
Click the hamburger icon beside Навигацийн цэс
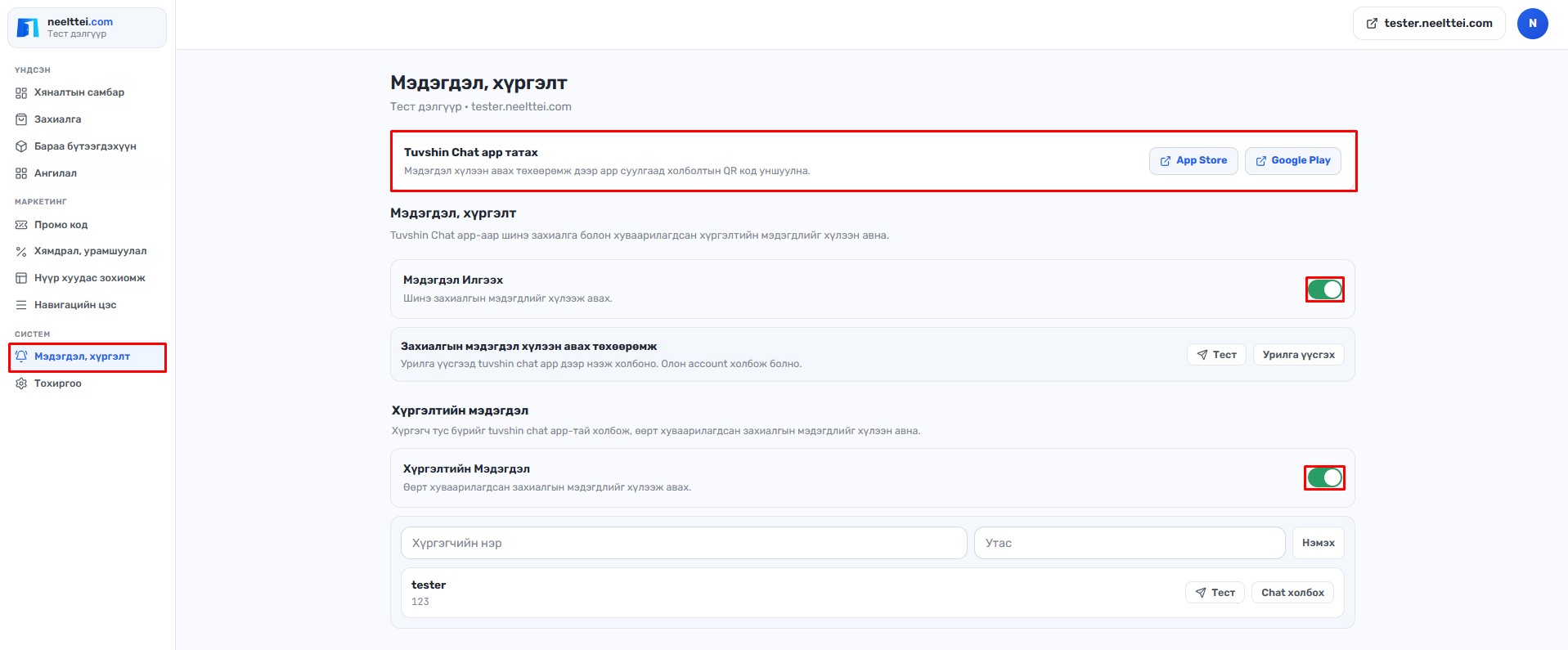pos(21,305)
